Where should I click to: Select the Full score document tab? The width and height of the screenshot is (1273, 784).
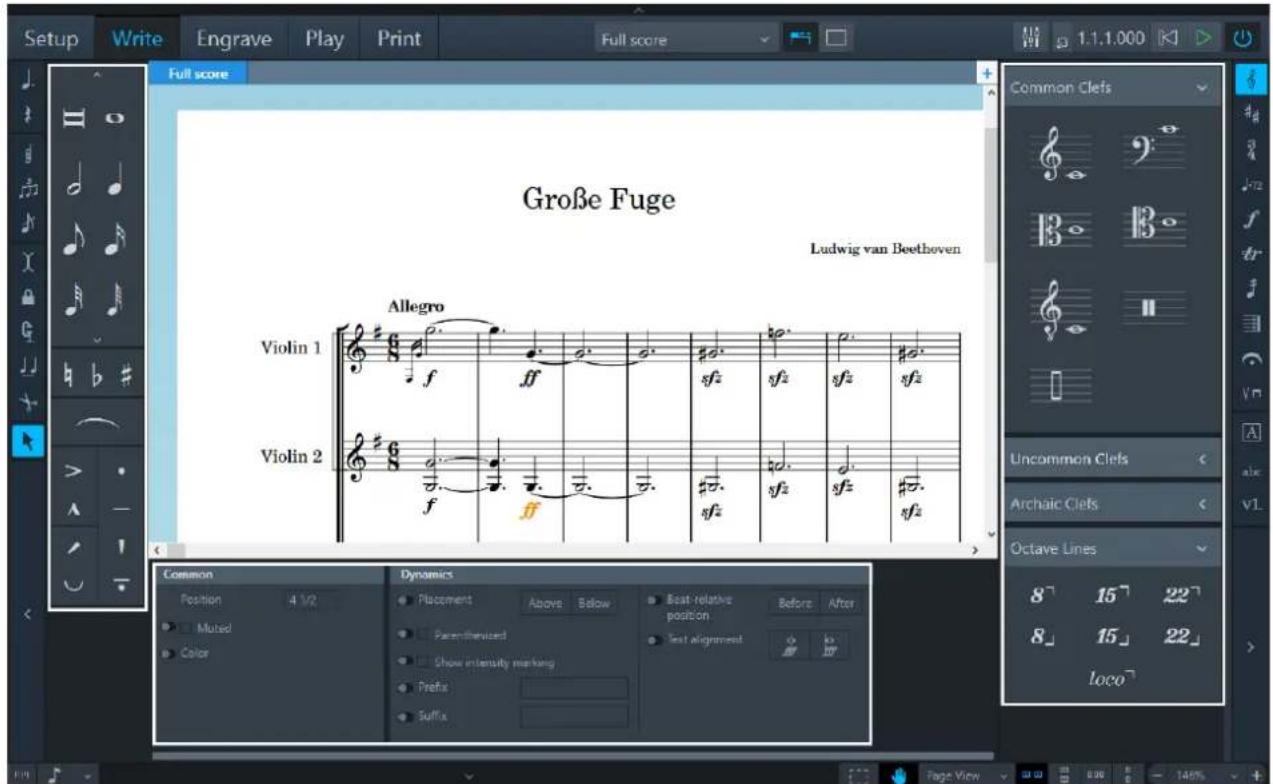[196, 73]
